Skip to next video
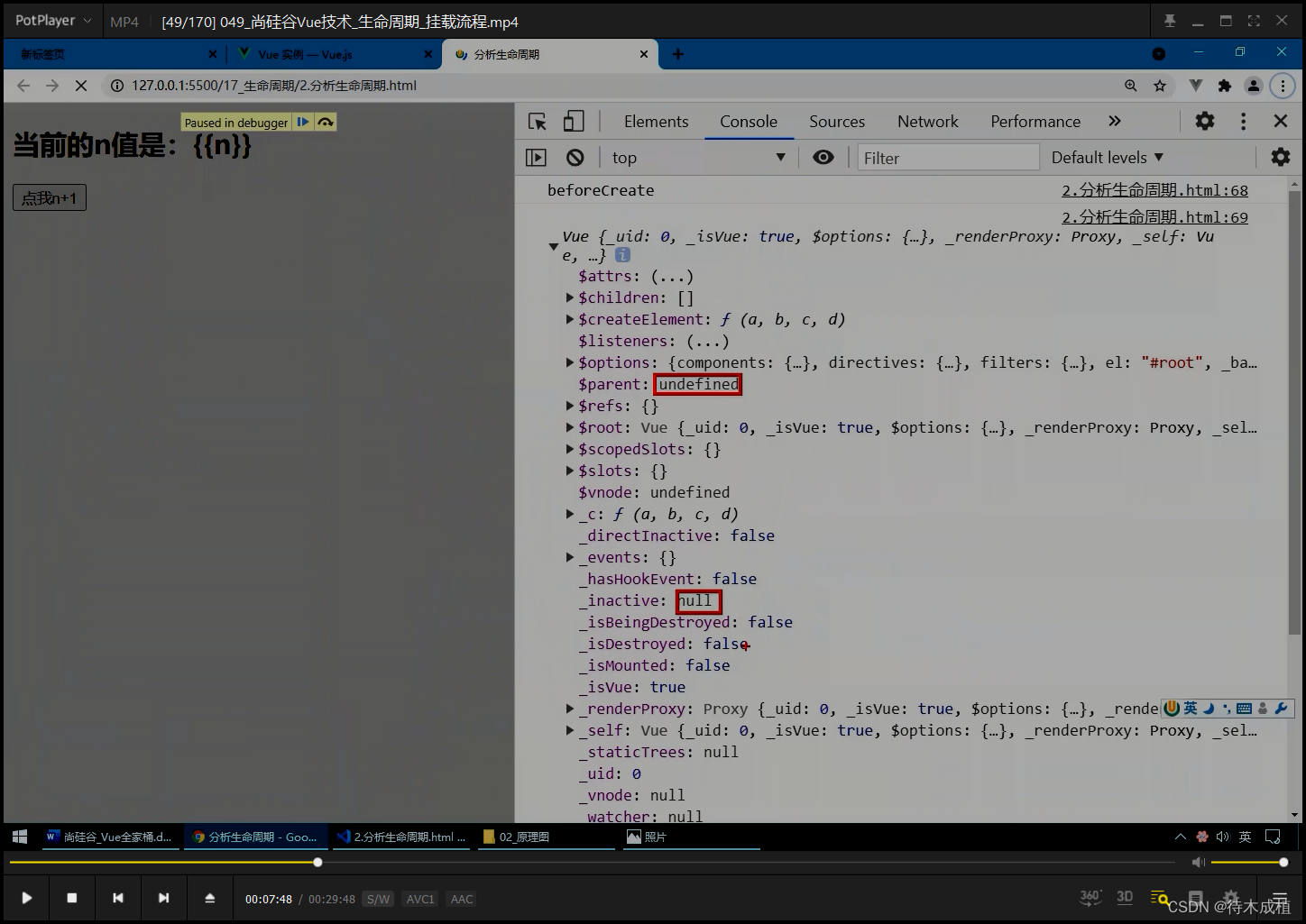 pos(163,898)
